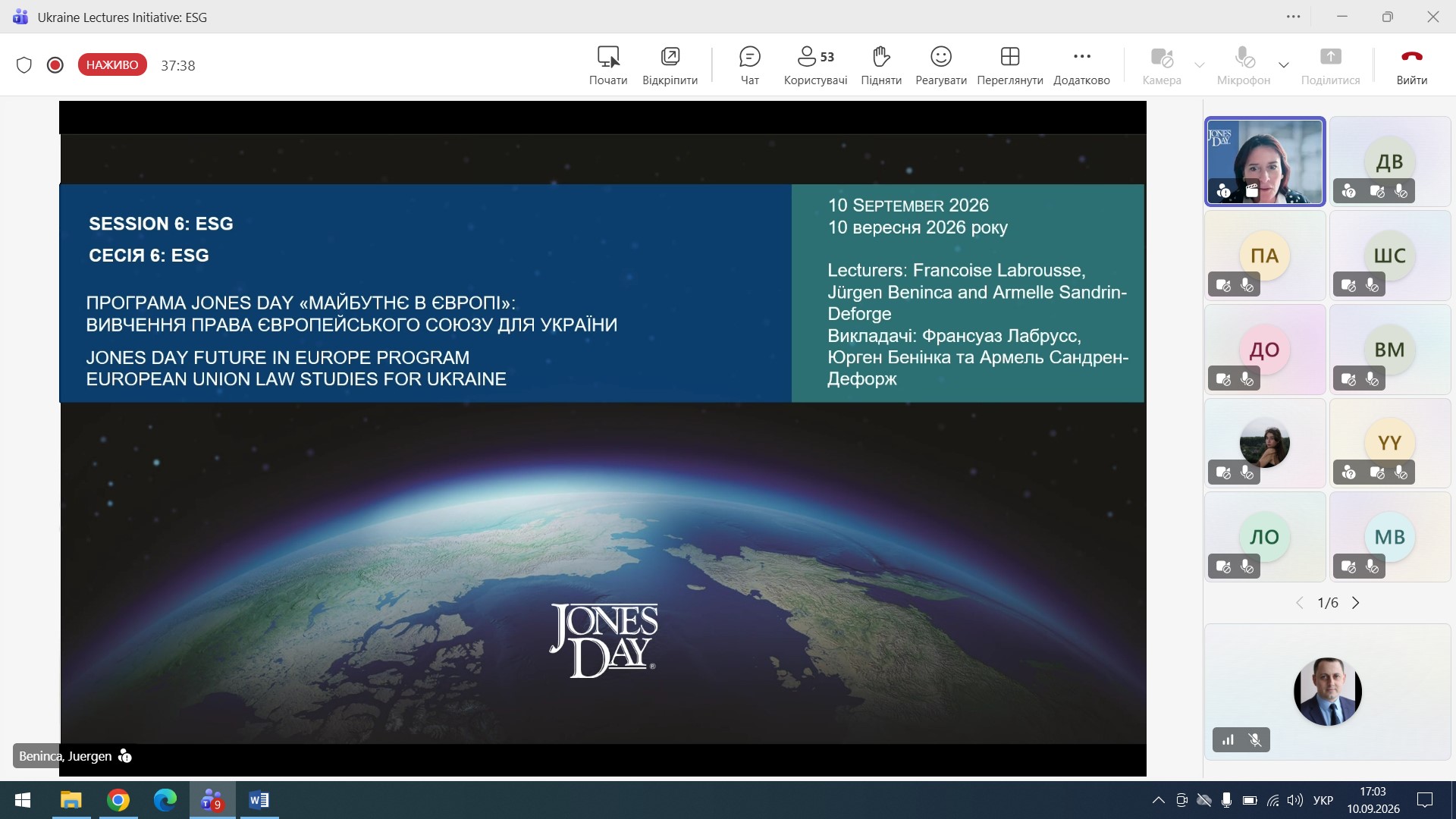Switch УКР keyboard language

(1323, 800)
